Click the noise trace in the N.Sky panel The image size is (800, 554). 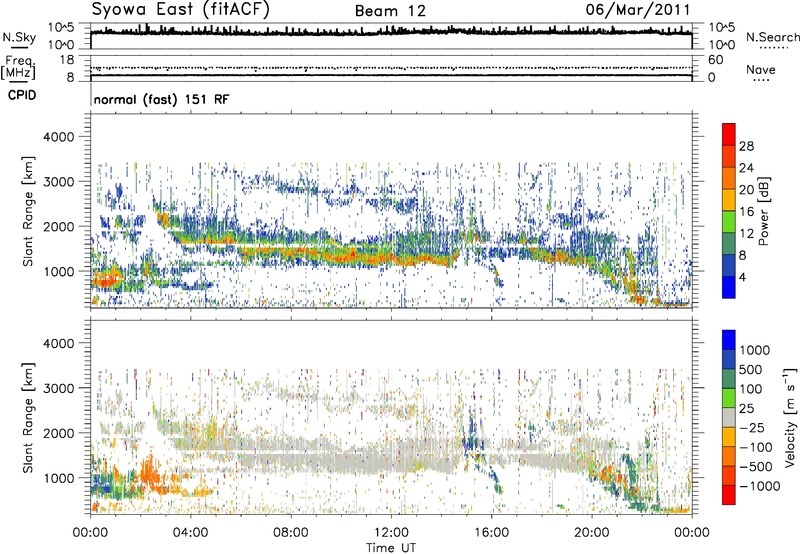[x=391, y=32]
